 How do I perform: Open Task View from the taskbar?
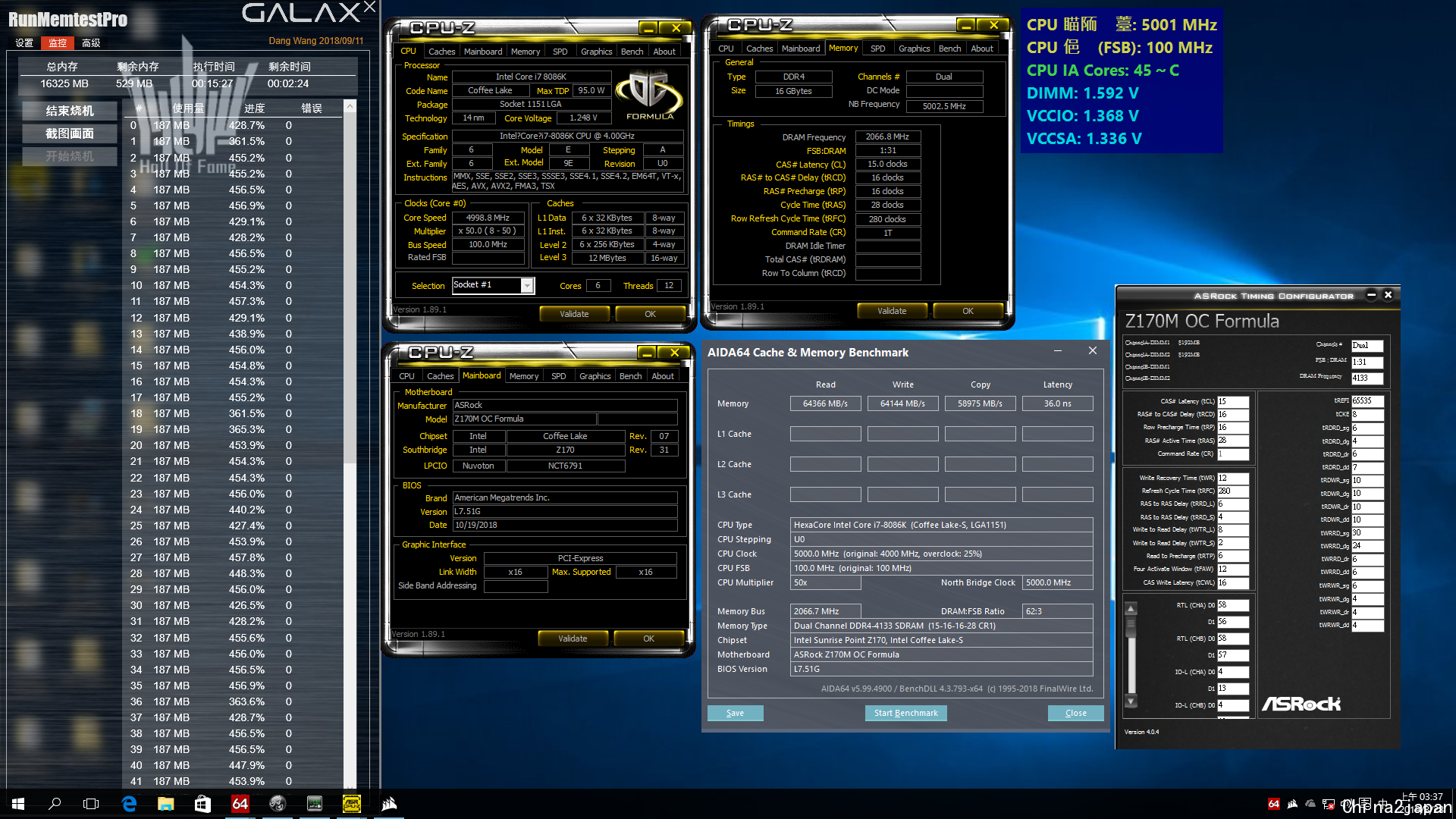91,804
